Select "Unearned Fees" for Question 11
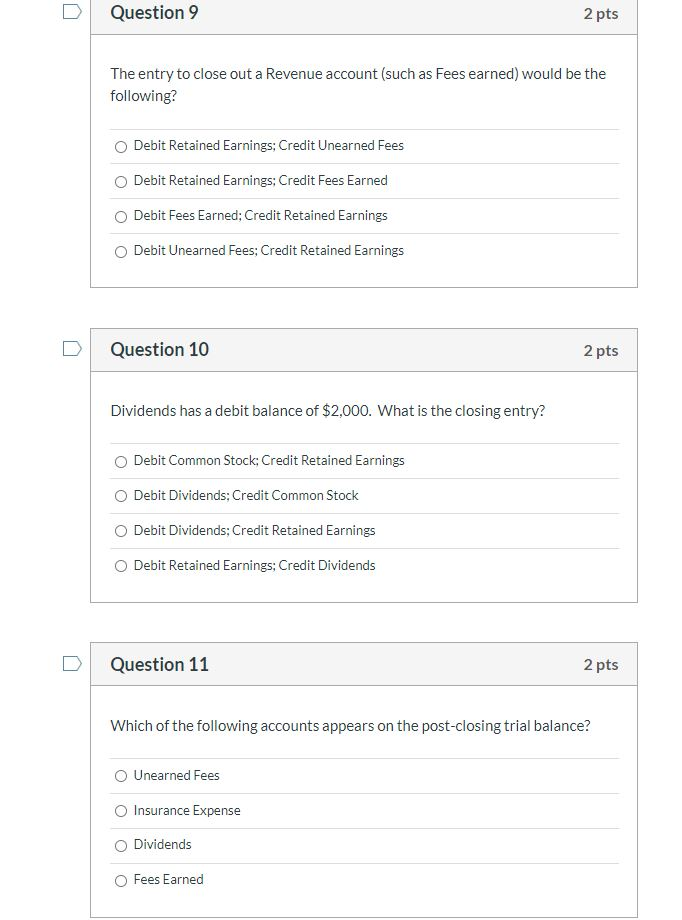The image size is (682, 920). 121,776
